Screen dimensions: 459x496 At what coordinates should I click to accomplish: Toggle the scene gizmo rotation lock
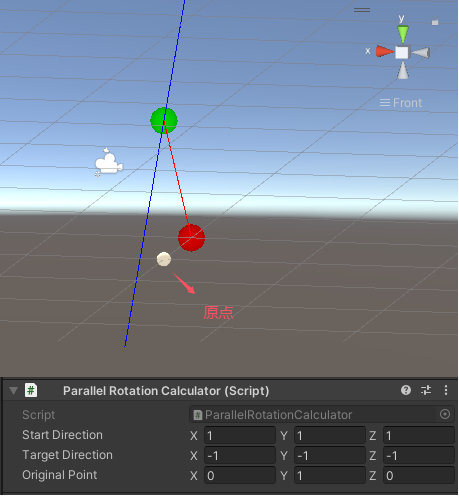(x=435, y=21)
